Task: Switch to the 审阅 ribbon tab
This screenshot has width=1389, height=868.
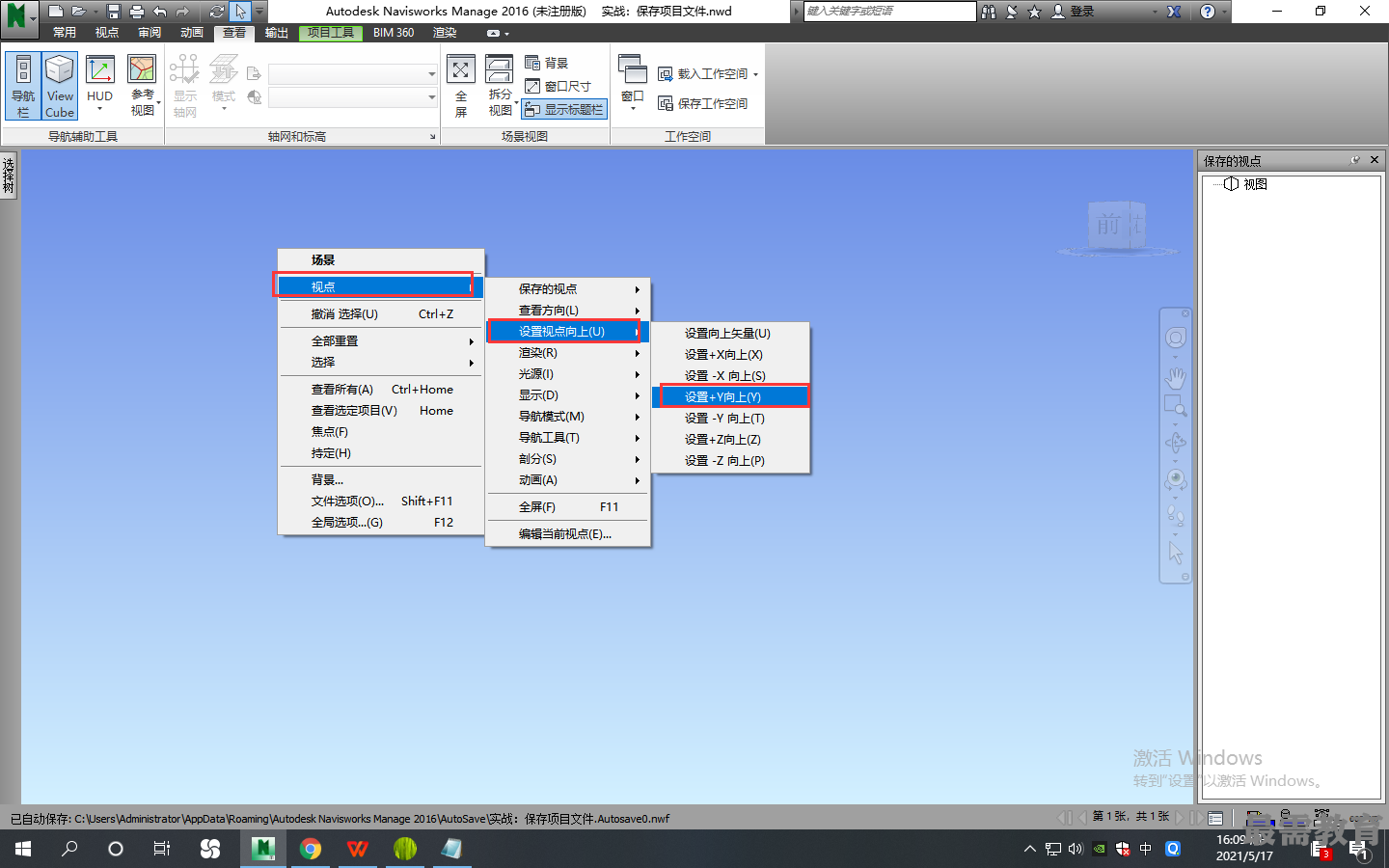Action: (150, 33)
